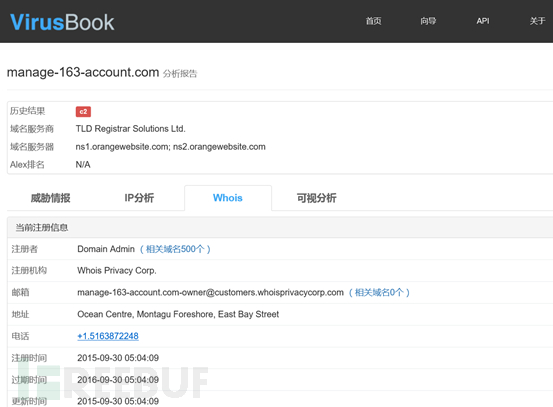
Task: Open 相关域名500个 link beside Domain Admin
Action: point(175,249)
